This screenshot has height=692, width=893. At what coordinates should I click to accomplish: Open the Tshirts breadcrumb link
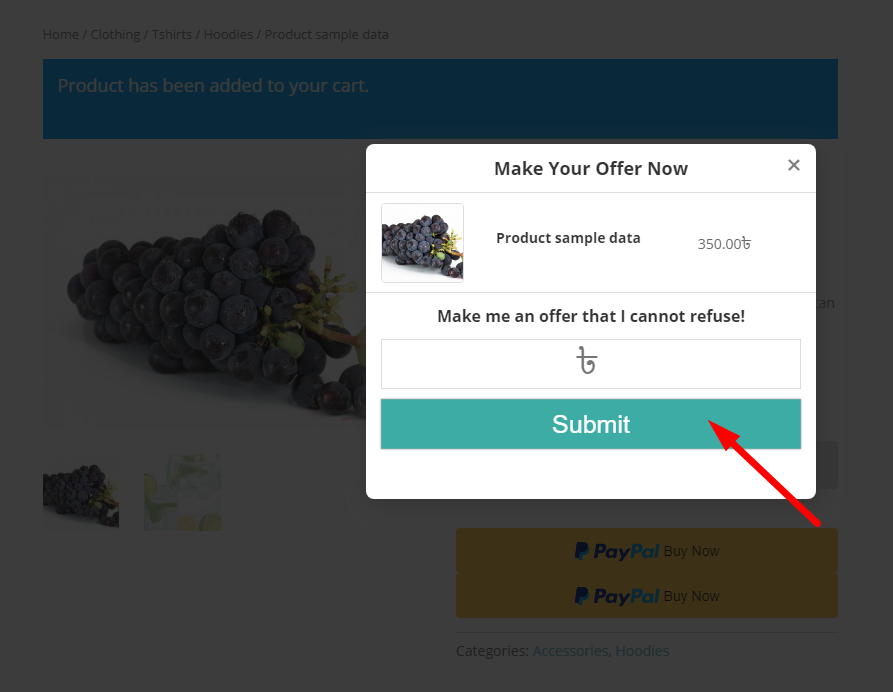click(171, 35)
